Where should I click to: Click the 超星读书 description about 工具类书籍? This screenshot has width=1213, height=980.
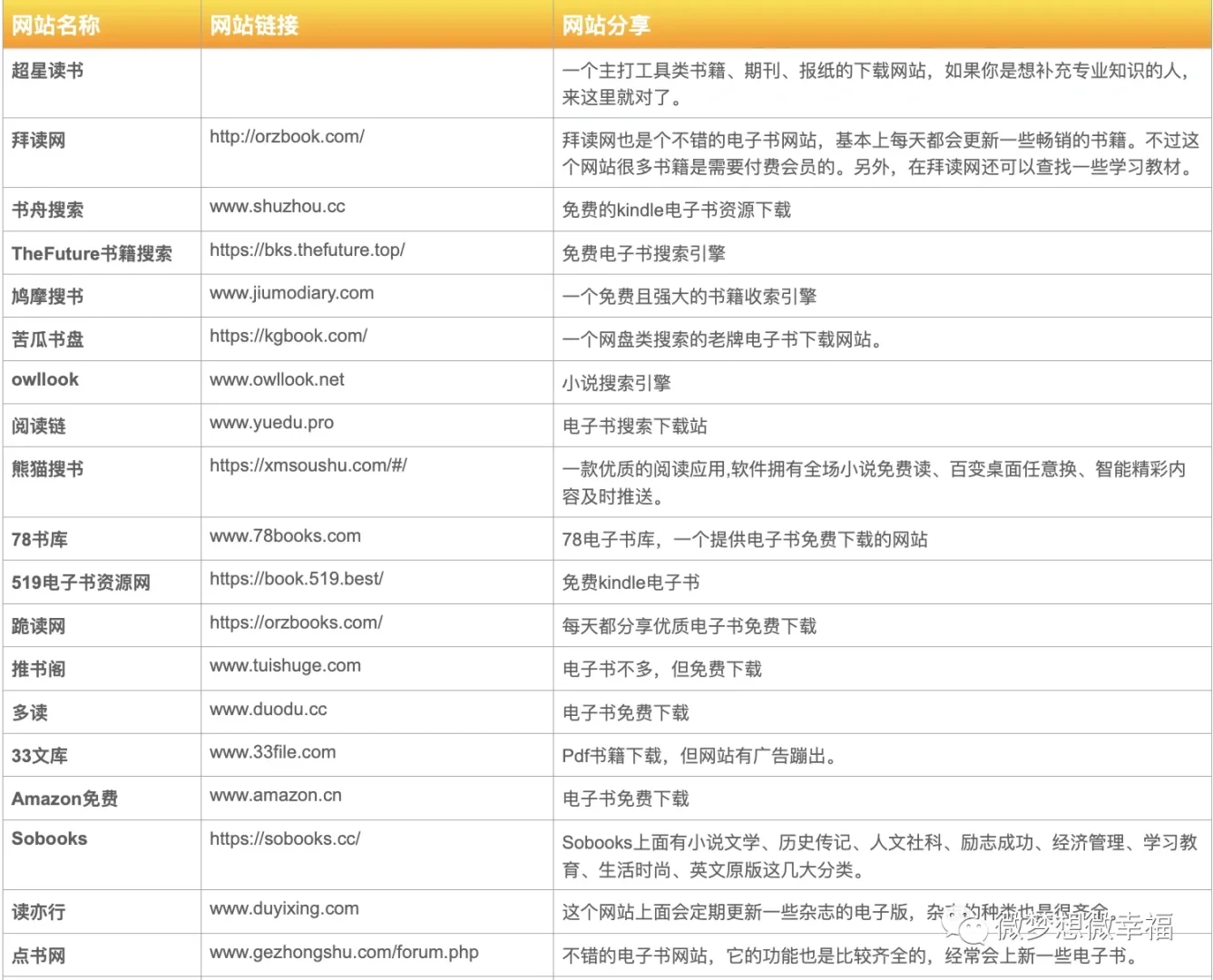coord(876,83)
